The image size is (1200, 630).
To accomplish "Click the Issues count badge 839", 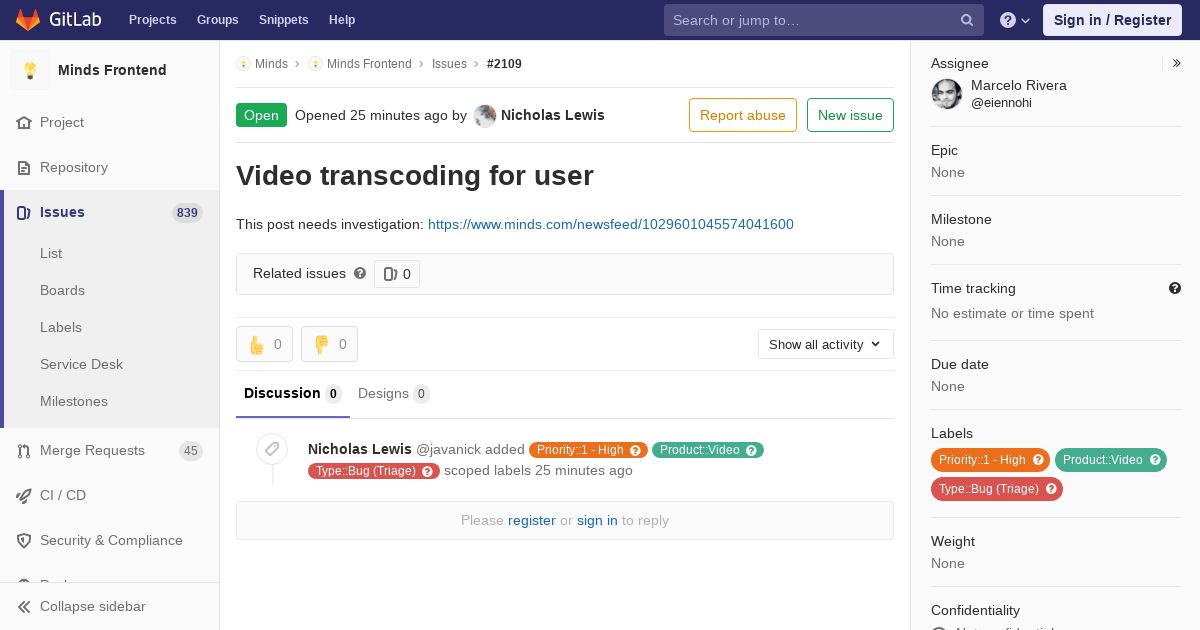I will click(187, 213).
